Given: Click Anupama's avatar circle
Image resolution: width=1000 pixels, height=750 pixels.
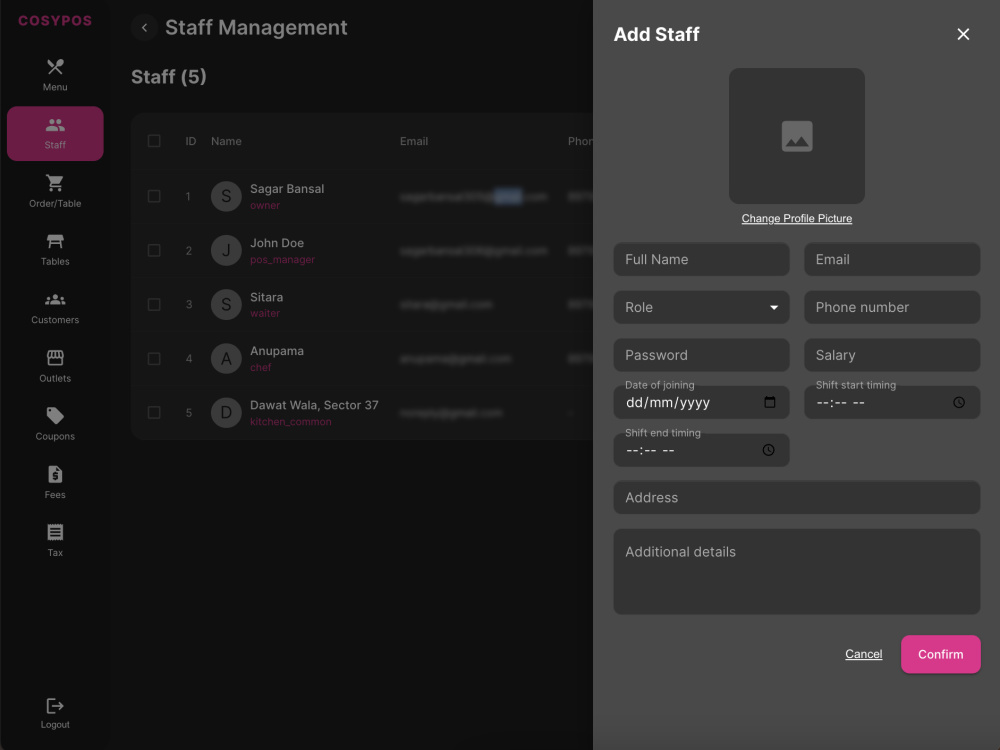Looking at the screenshot, I should click(226, 359).
